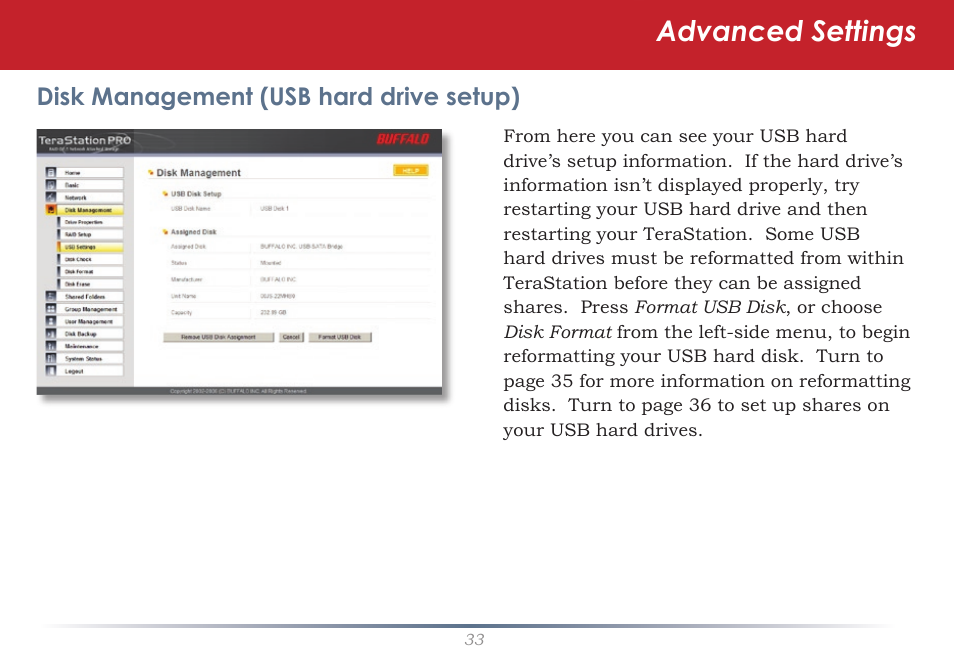Open the Network menu item

pyautogui.click(x=91, y=198)
